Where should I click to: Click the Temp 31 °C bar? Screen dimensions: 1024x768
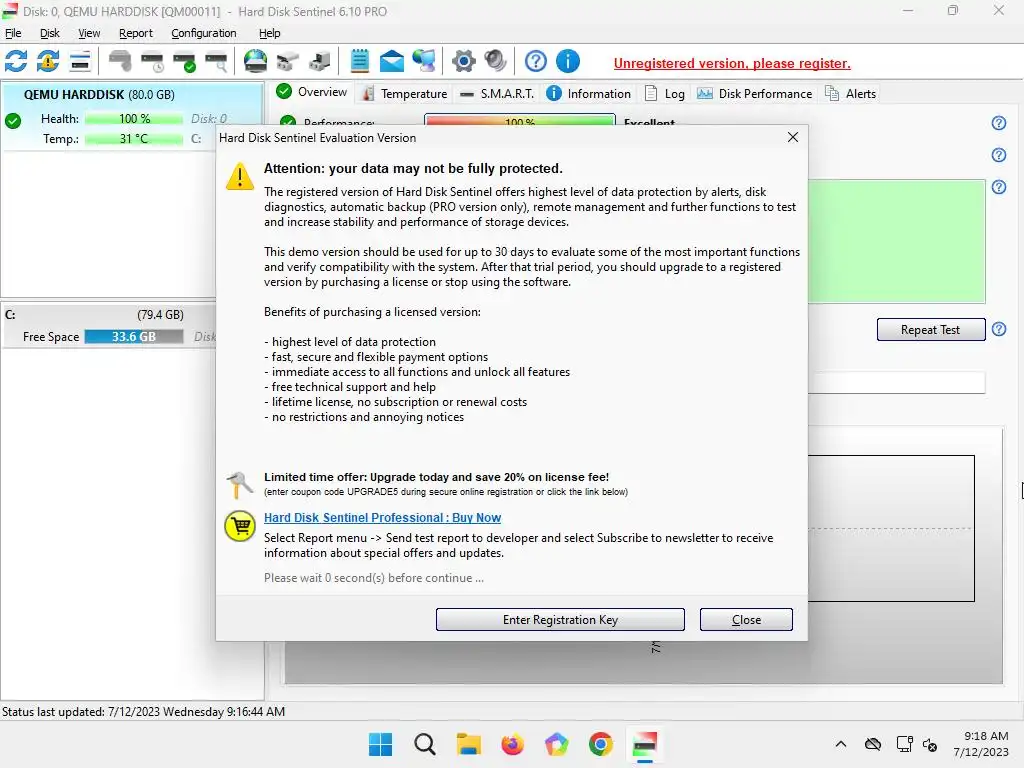(x=134, y=138)
